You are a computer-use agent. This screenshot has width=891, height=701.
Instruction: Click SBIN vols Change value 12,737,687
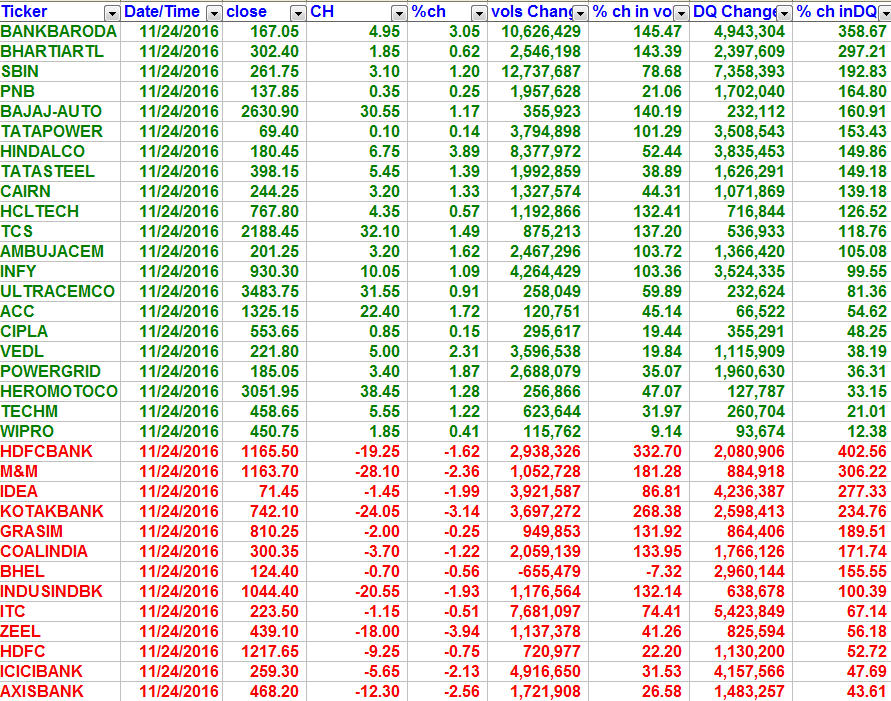point(538,71)
